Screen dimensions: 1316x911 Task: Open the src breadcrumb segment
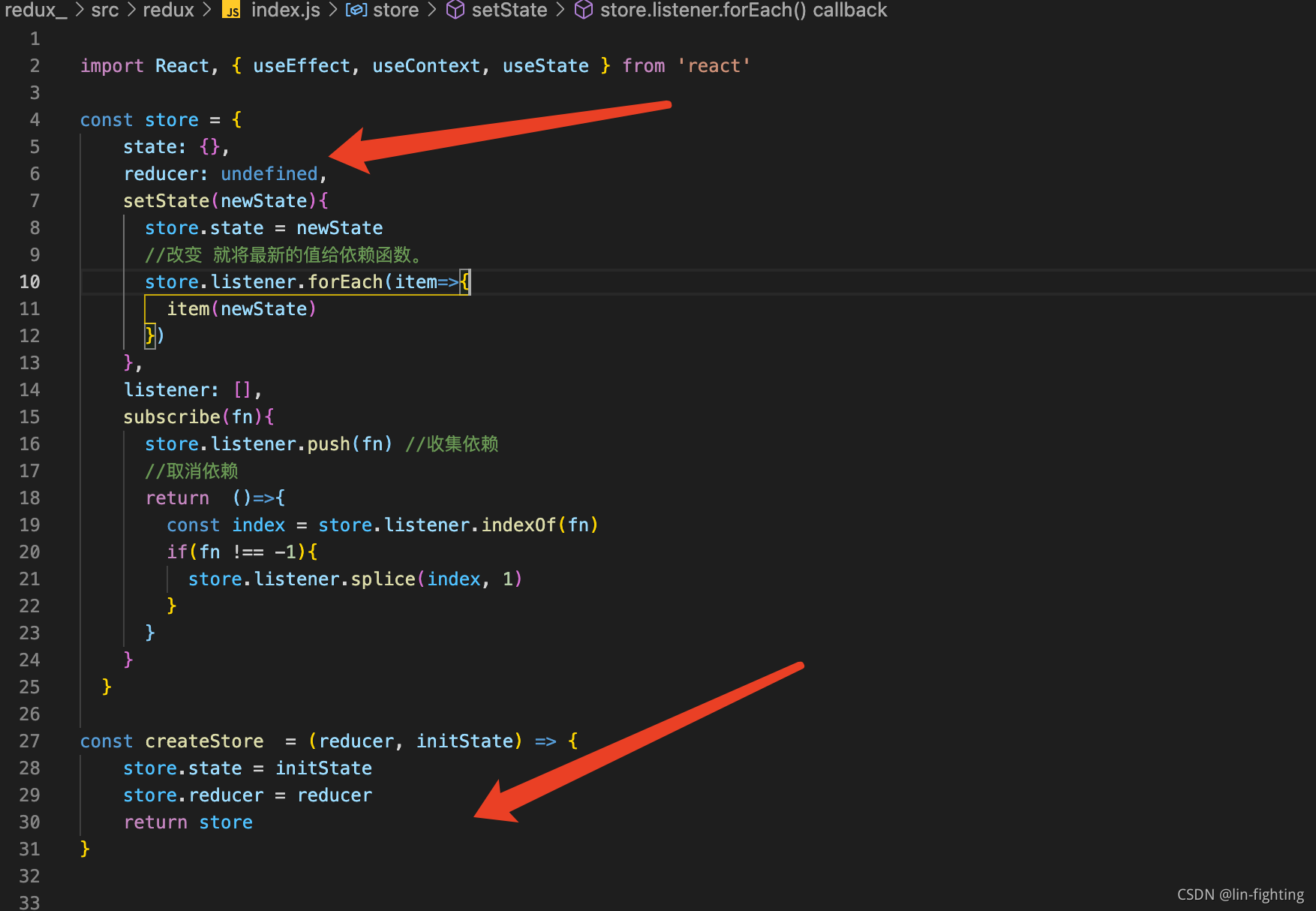click(x=105, y=11)
